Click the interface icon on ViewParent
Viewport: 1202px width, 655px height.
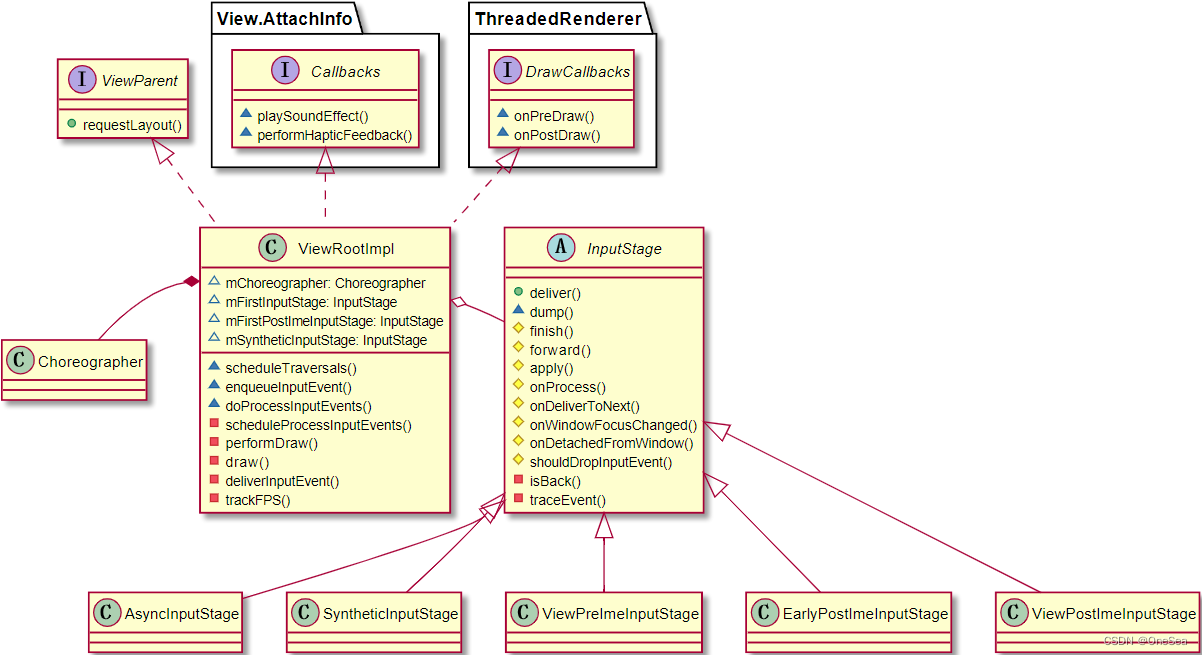82,80
